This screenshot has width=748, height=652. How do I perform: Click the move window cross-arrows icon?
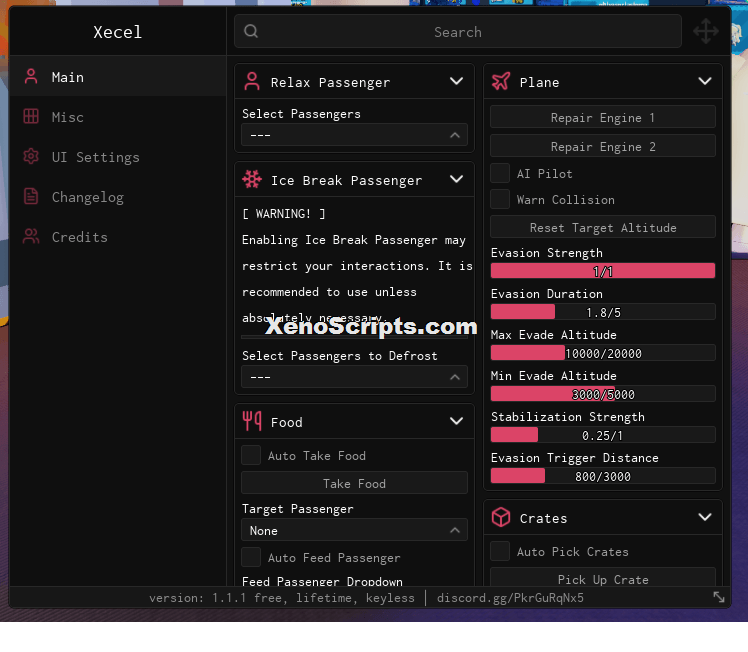(706, 31)
